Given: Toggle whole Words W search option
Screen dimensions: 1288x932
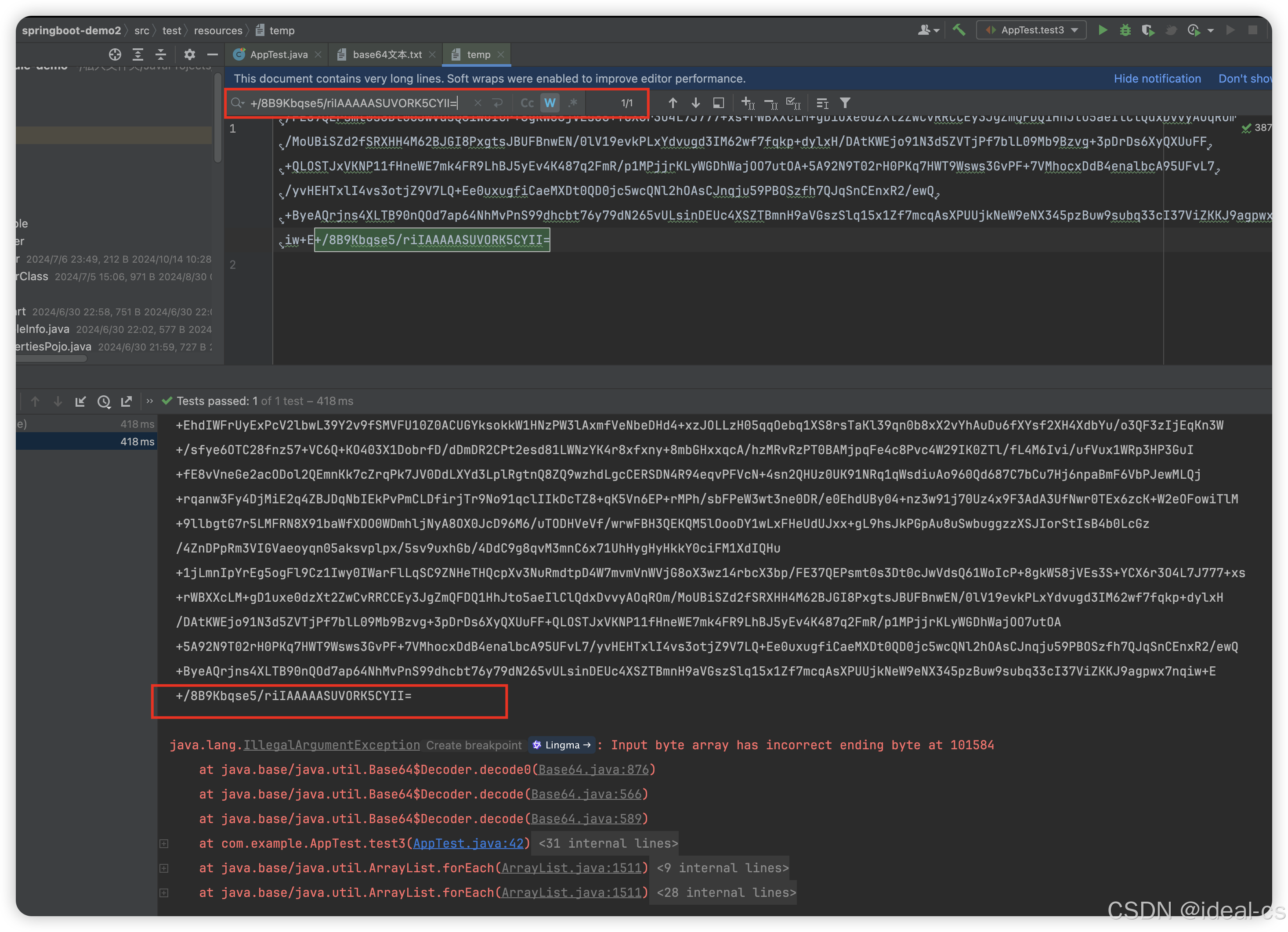Looking at the screenshot, I should [x=550, y=103].
